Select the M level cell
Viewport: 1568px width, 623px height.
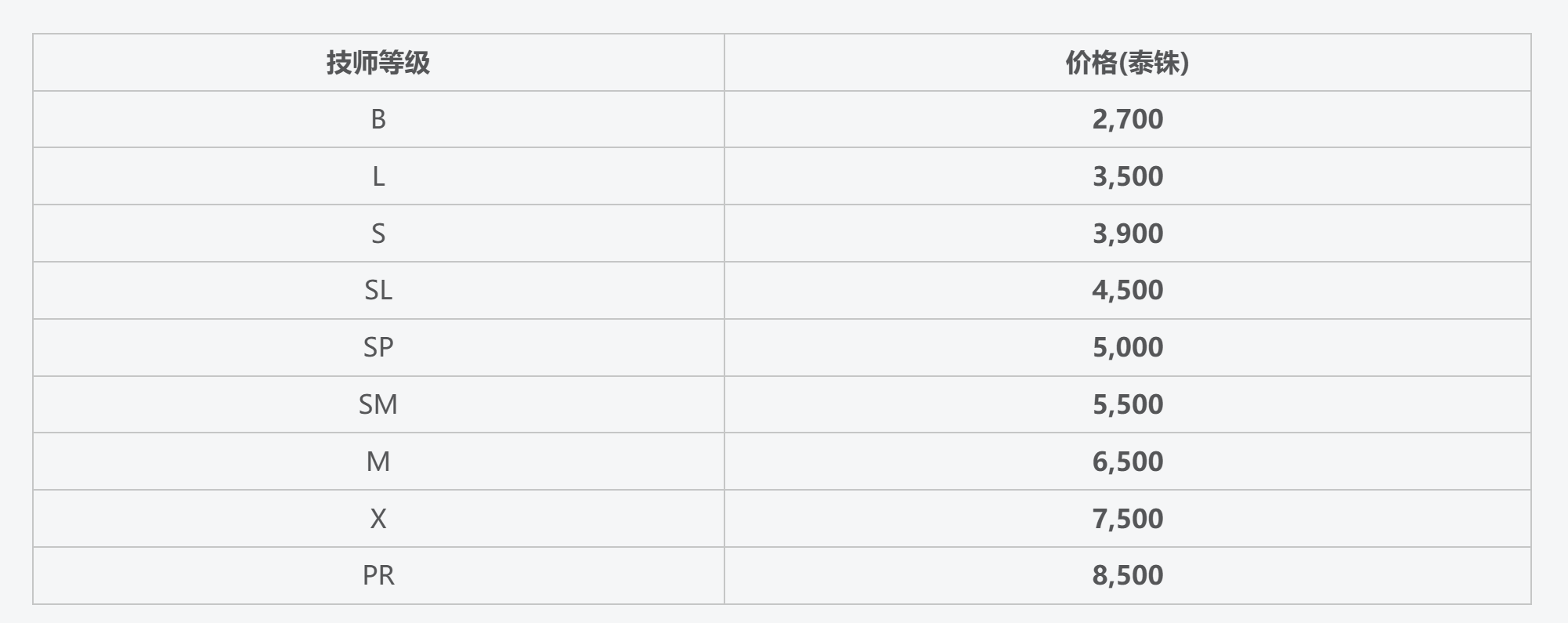(x=378, y=462)
